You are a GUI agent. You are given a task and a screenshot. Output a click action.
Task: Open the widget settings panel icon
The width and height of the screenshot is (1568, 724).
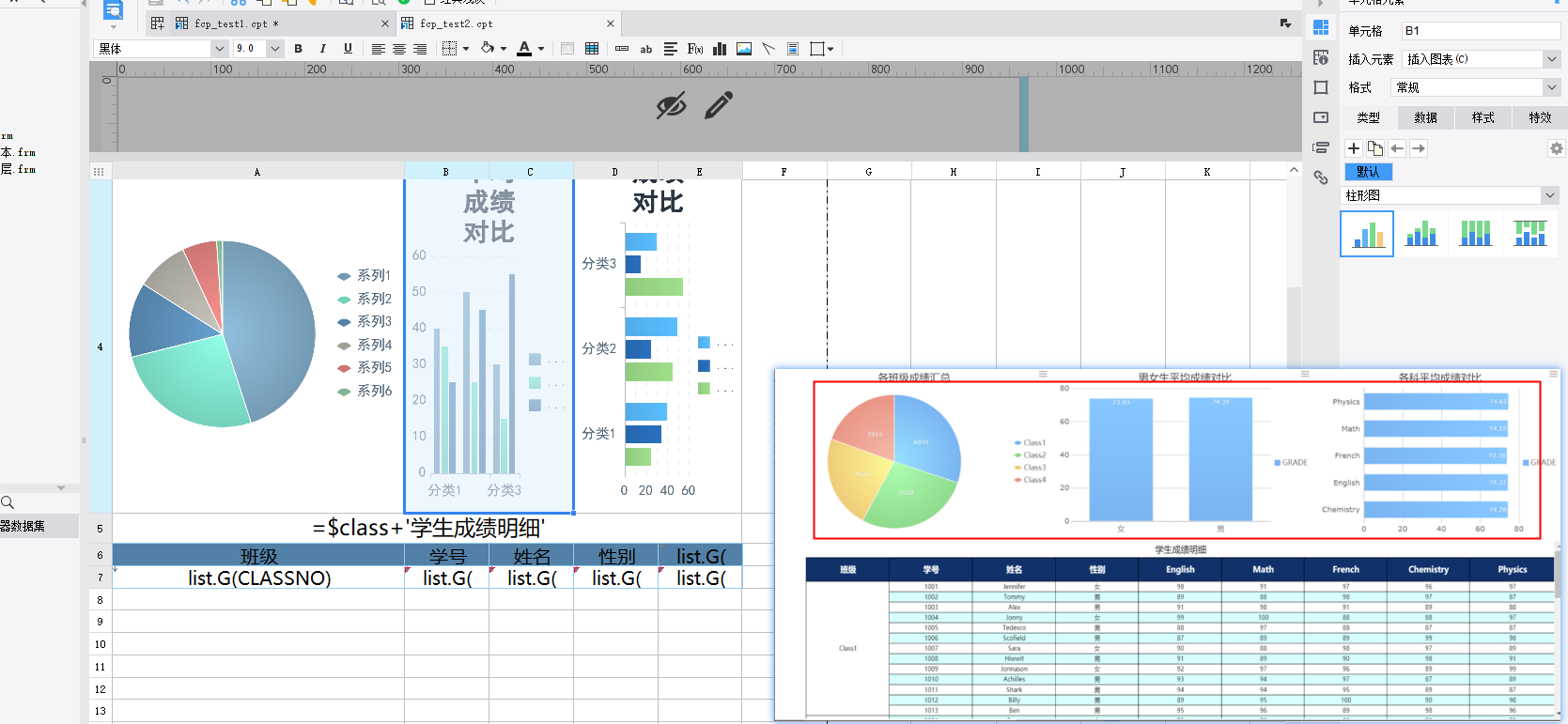click(1321, 117)
